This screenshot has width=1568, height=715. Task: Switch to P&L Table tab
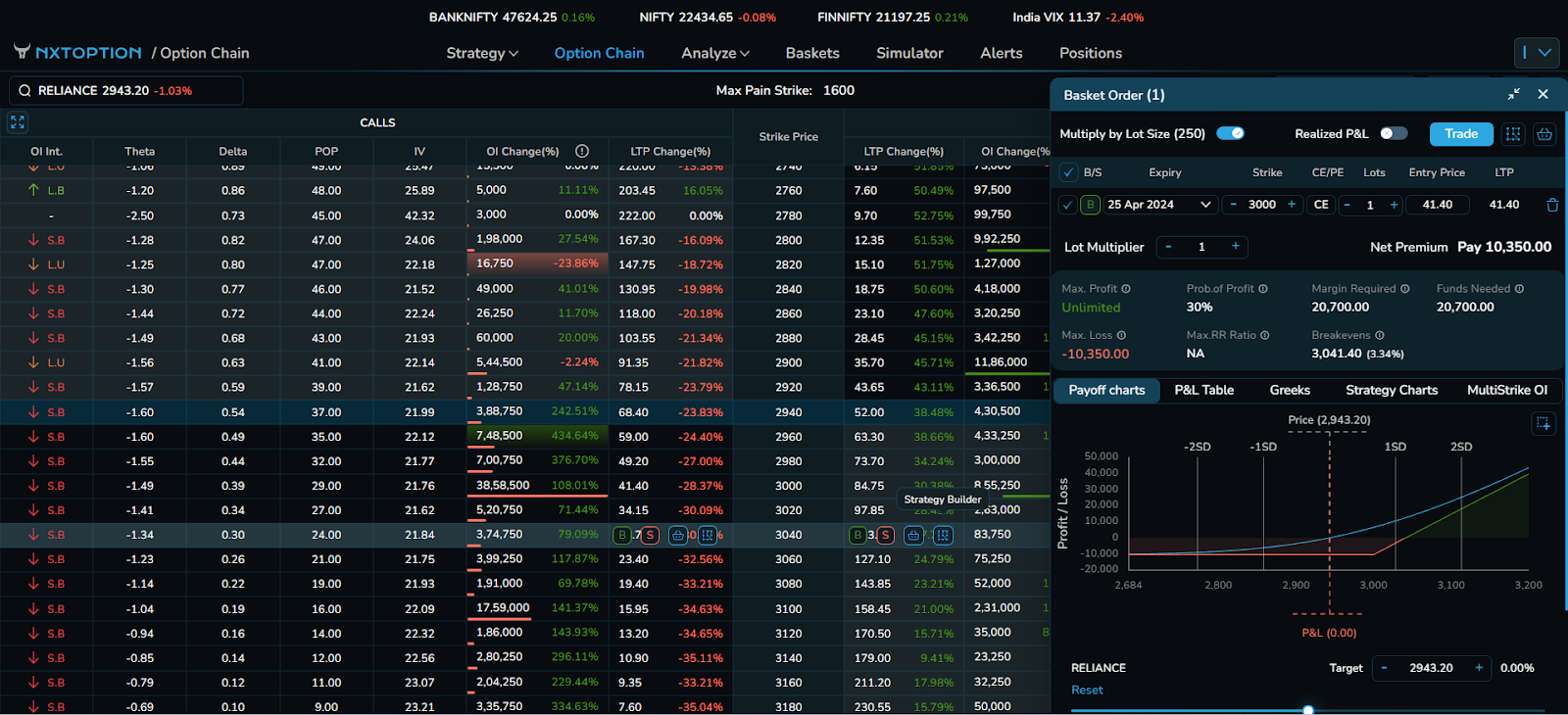point(1204,390)
